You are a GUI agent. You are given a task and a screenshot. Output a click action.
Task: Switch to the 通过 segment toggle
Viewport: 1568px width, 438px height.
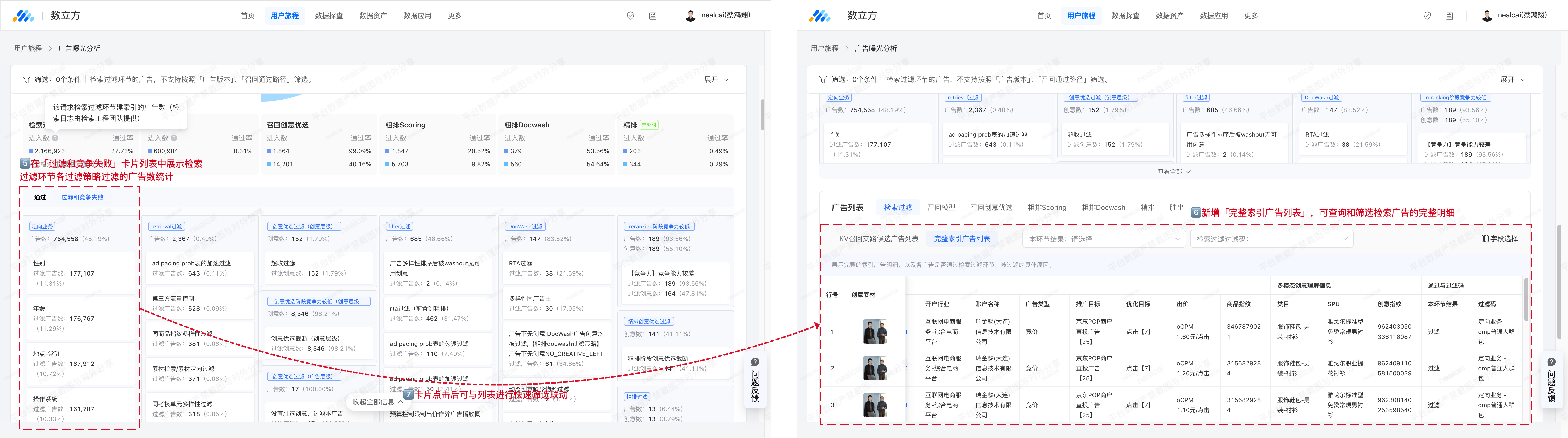point(40,197)
